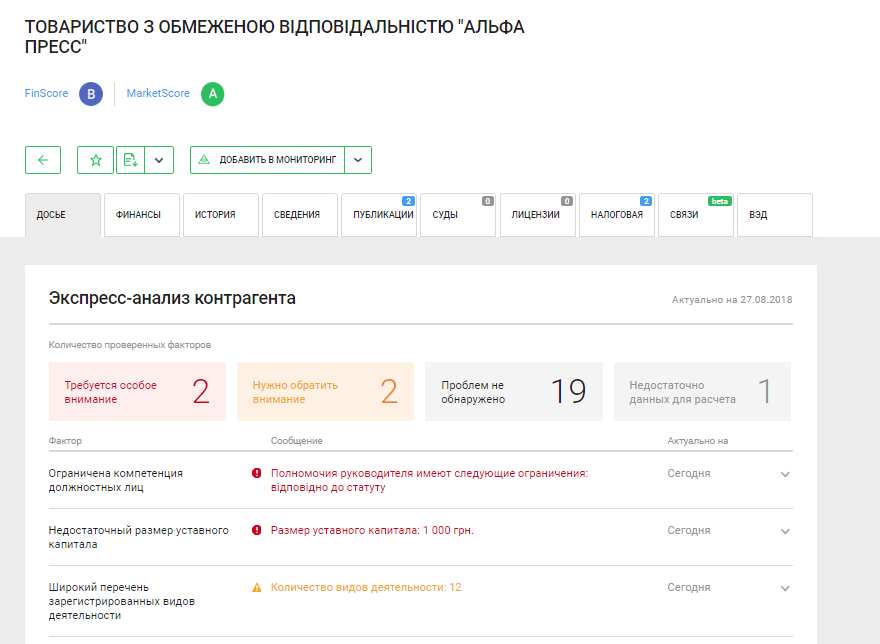
Task: Open the Лицензии tab
Action: click(538, 215)
